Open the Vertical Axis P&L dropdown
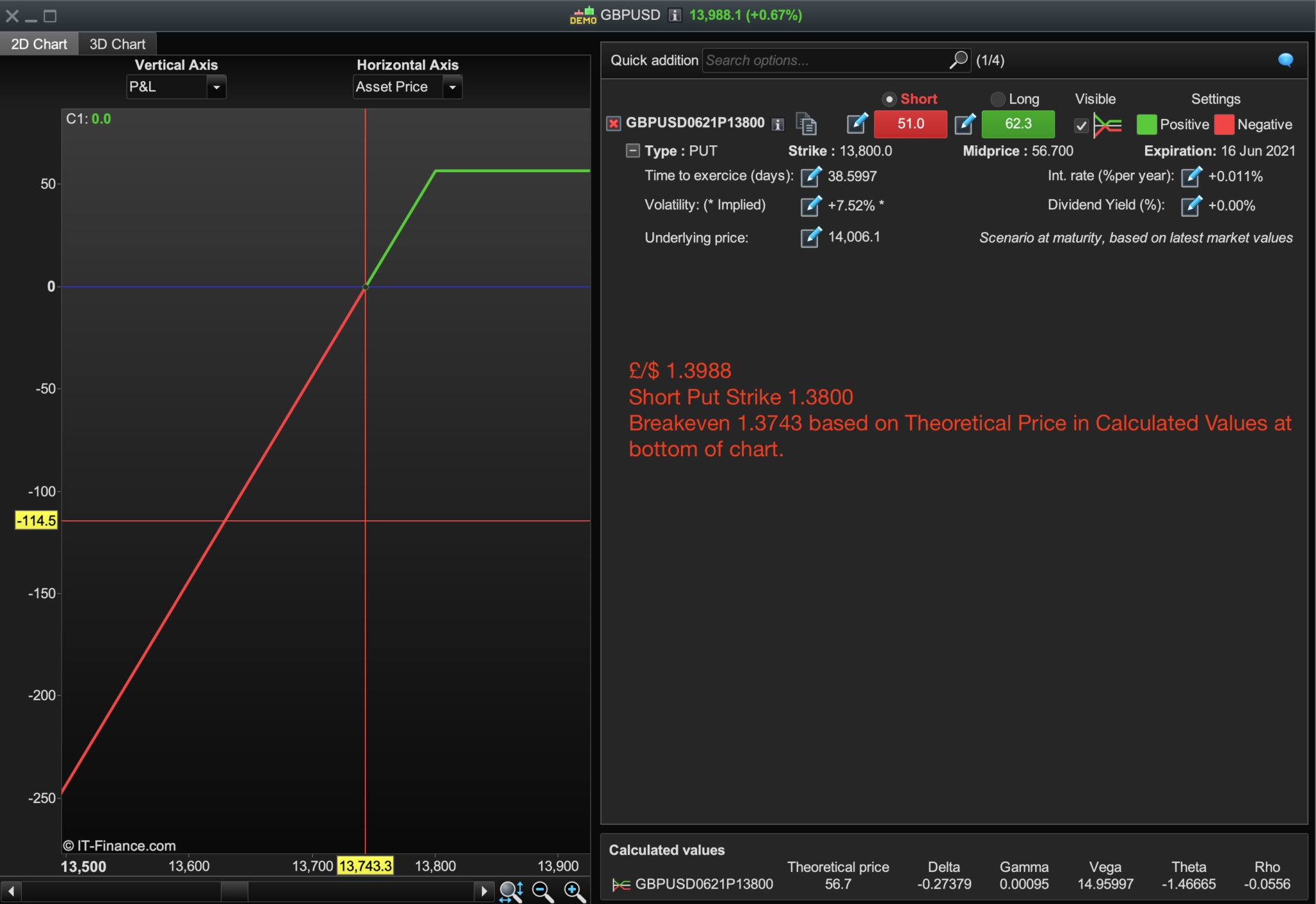This screenshot has height=904, width=1316. (217, 87)
